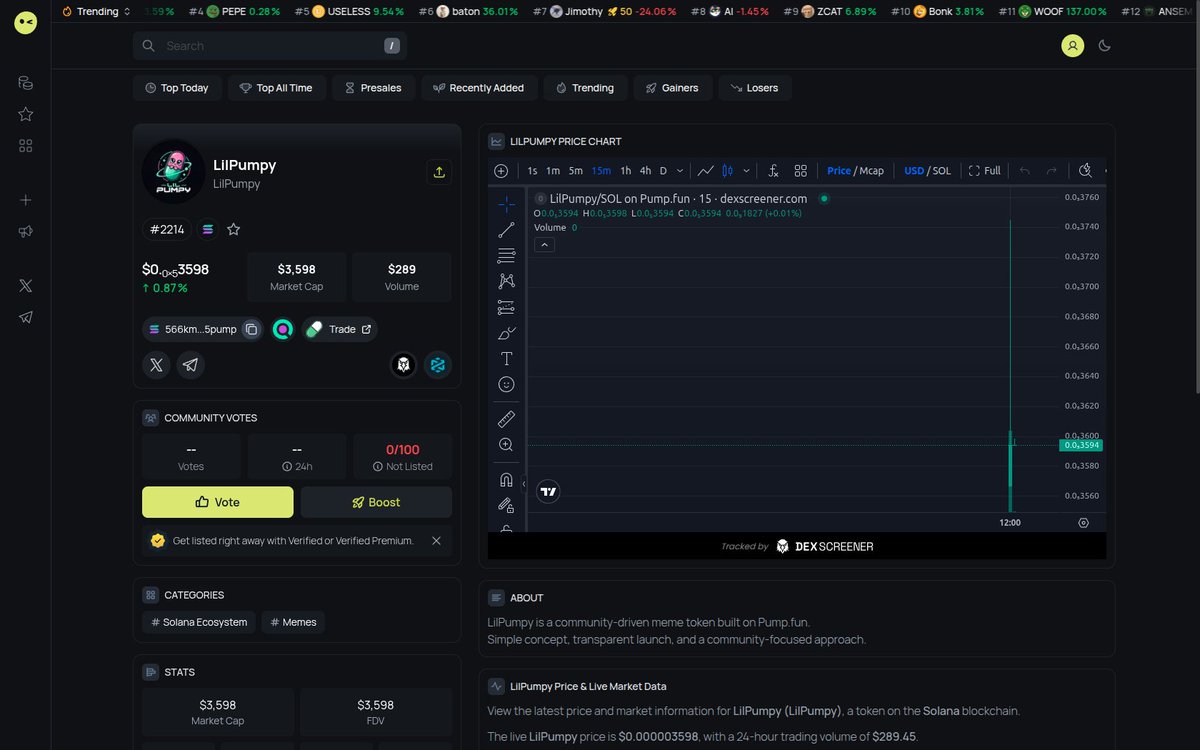Screen dimensions: 1200x750
Task: Open the coins icon in left sidebar
Action: coord(26,83)
